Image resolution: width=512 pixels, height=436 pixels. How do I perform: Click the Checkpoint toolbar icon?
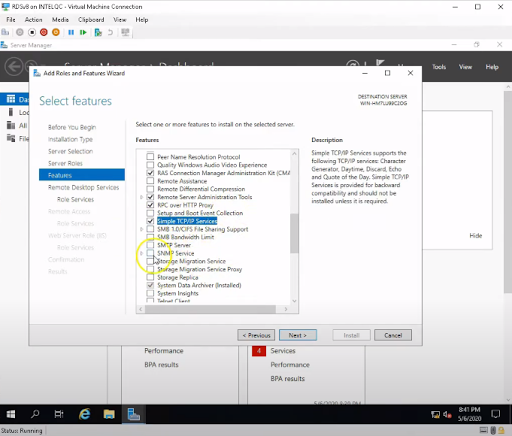coord(98,32)
